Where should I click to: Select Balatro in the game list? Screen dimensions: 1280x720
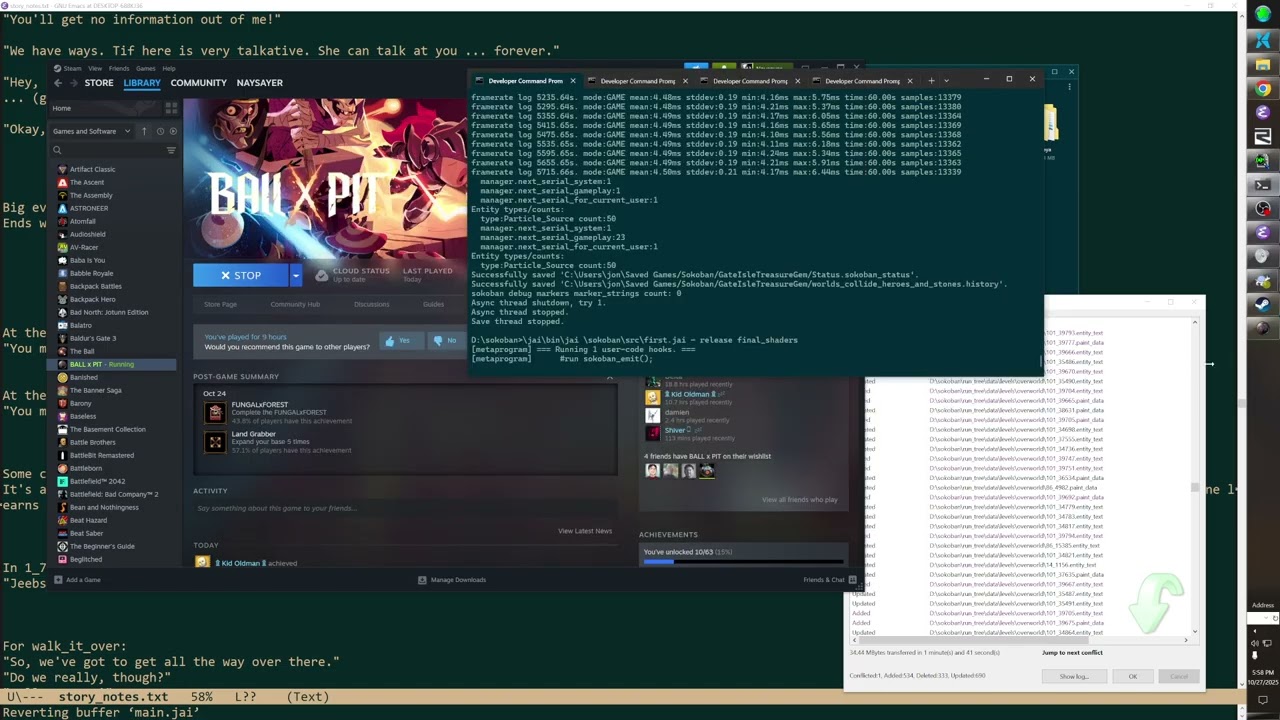point(81,325)
